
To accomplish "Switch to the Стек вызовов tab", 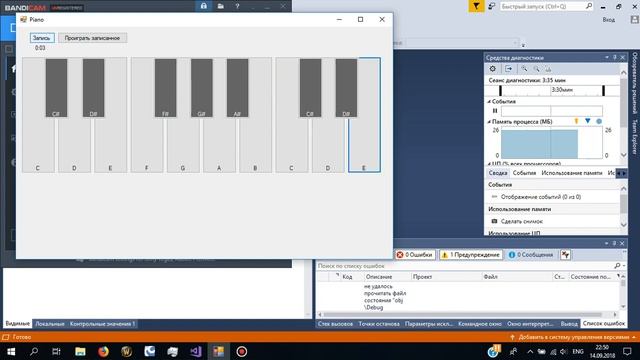I will coord(335,324).
